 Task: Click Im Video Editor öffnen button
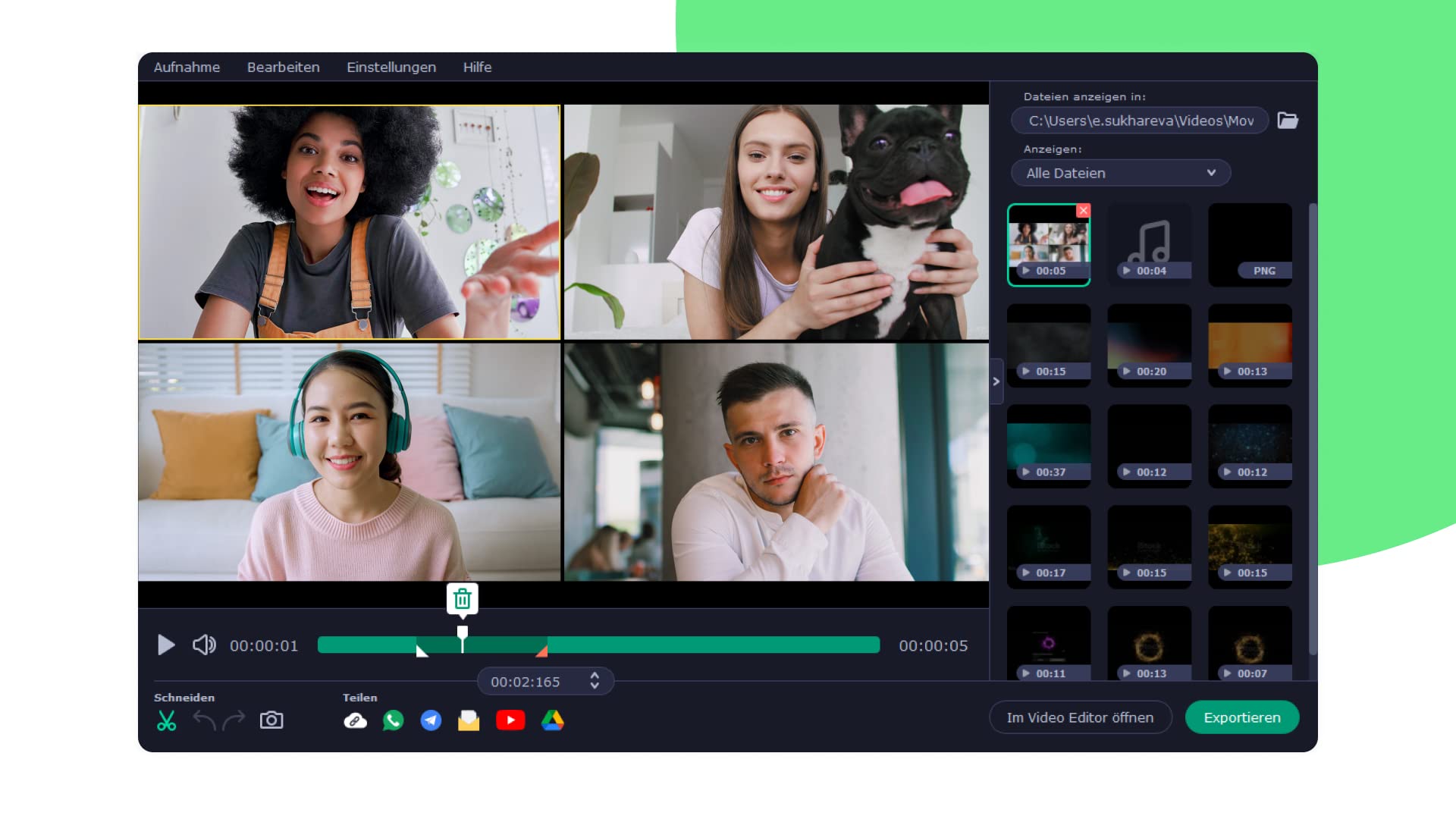point(1080,717)
